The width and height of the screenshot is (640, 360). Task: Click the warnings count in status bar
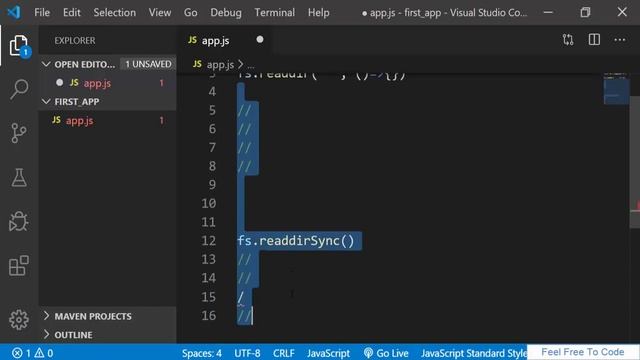coord(44,353)
